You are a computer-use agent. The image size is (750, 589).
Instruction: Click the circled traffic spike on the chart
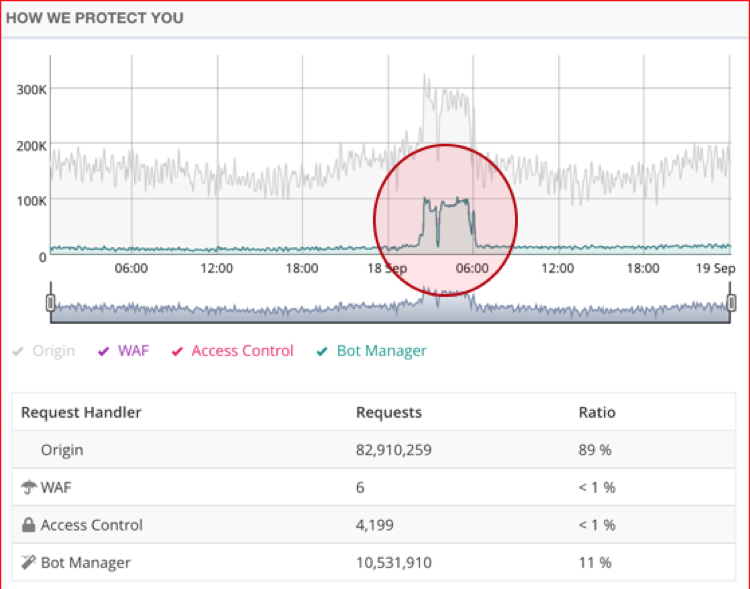click(x=445, y=218)
